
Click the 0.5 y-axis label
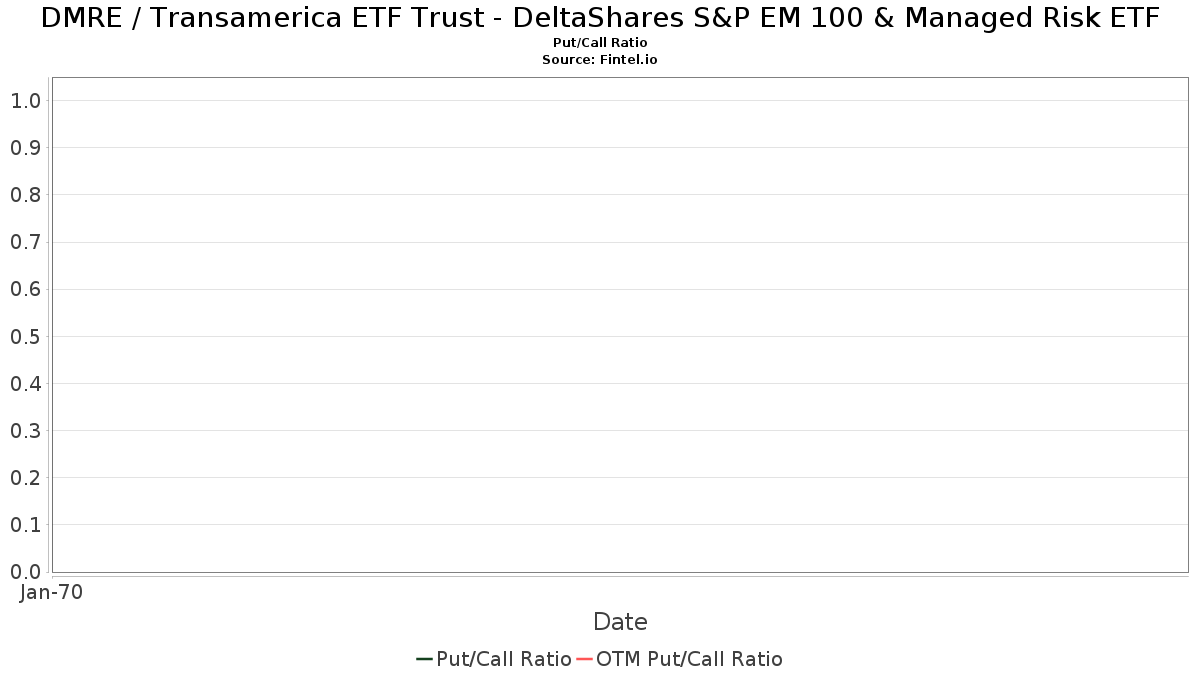(x=25, y=337)
